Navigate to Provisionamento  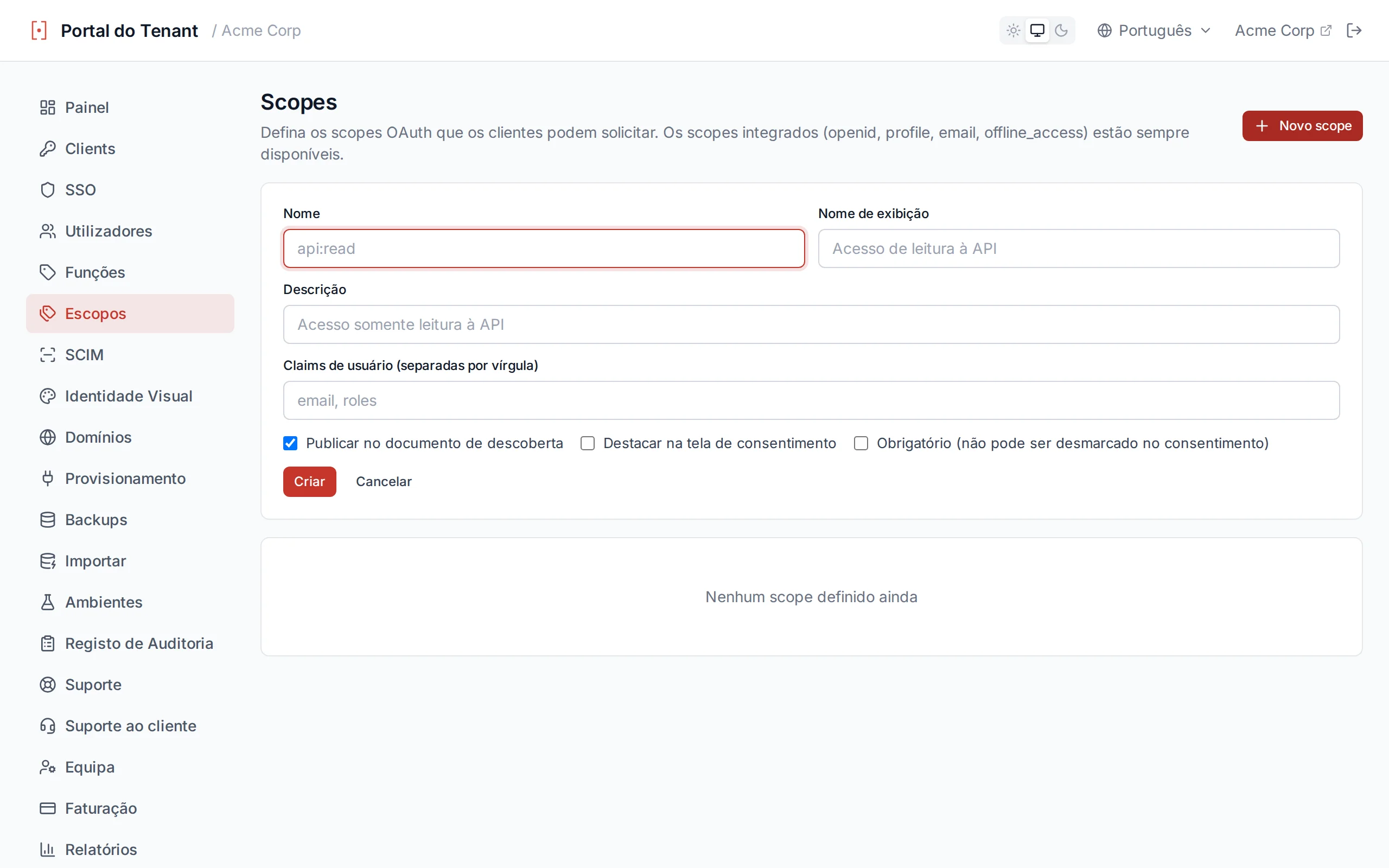[x=130, y=478]
